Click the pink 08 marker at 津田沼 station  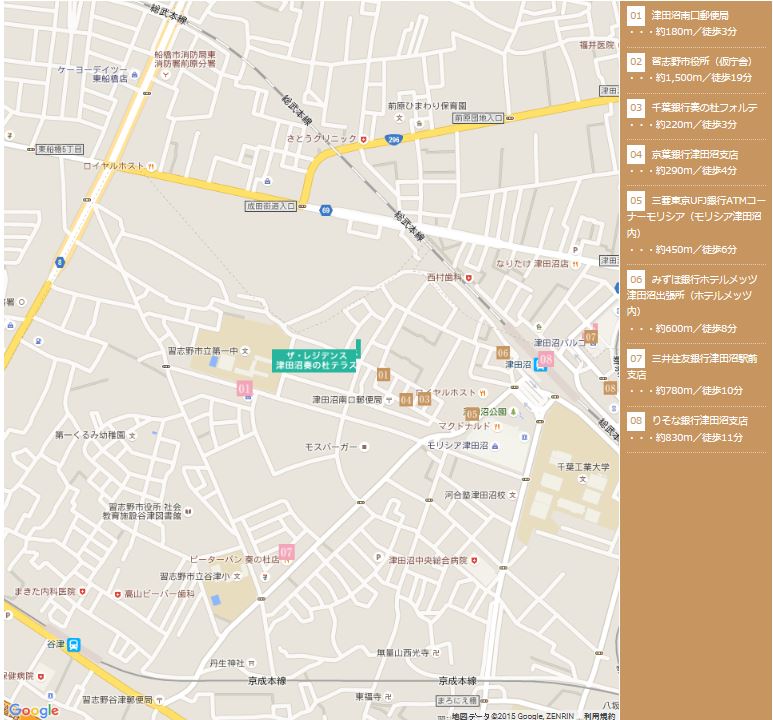point(546,358)
